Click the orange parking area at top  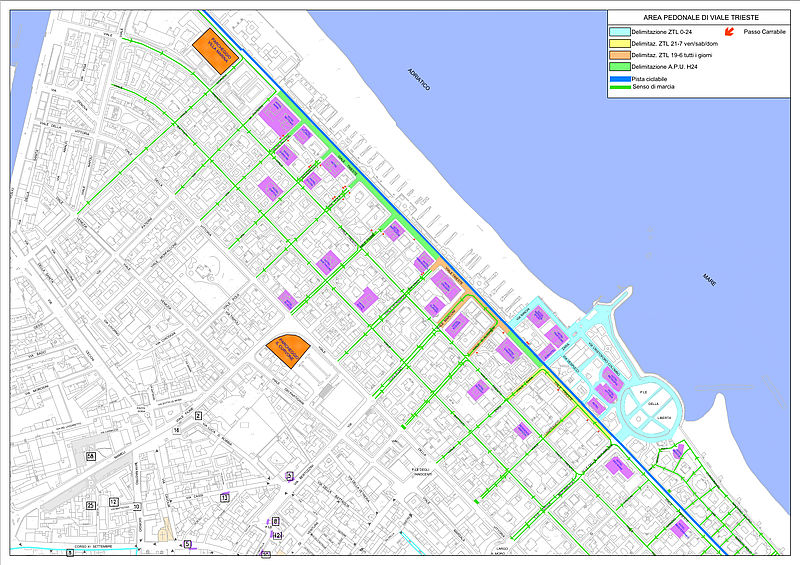(x=219, y=50)
